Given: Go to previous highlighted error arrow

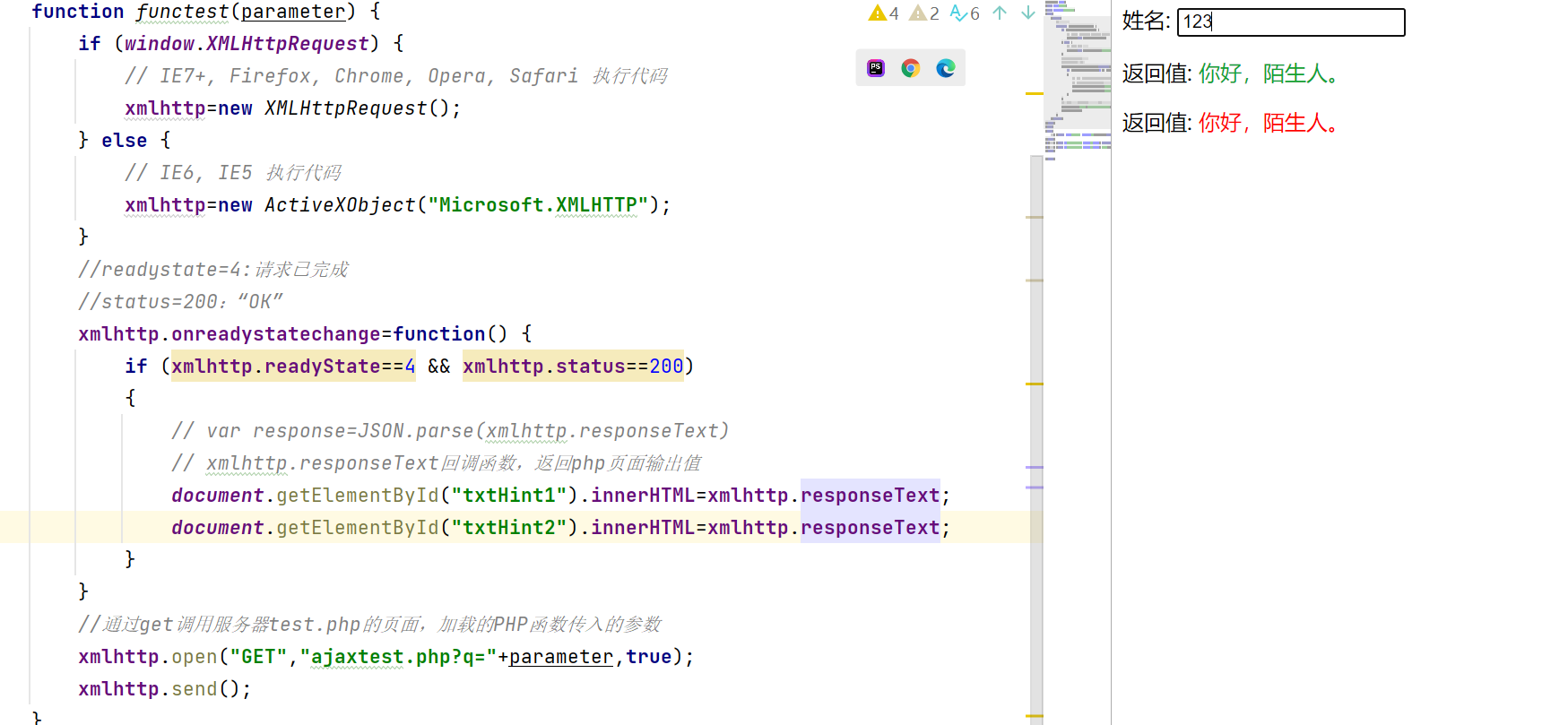Looking at the screenshot, I should 1000,13.
